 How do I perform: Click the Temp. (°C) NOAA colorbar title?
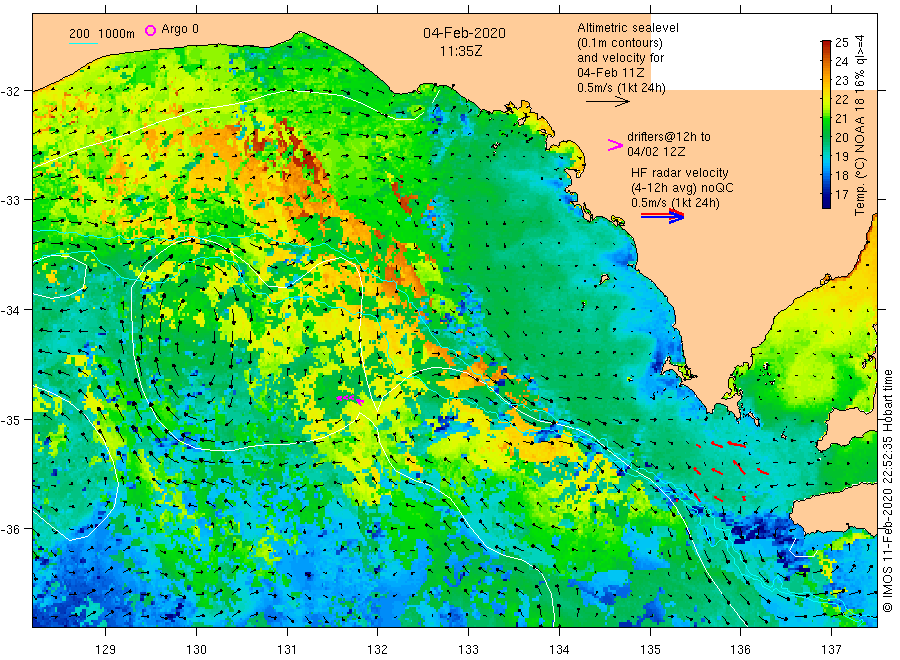pos(859,125)
